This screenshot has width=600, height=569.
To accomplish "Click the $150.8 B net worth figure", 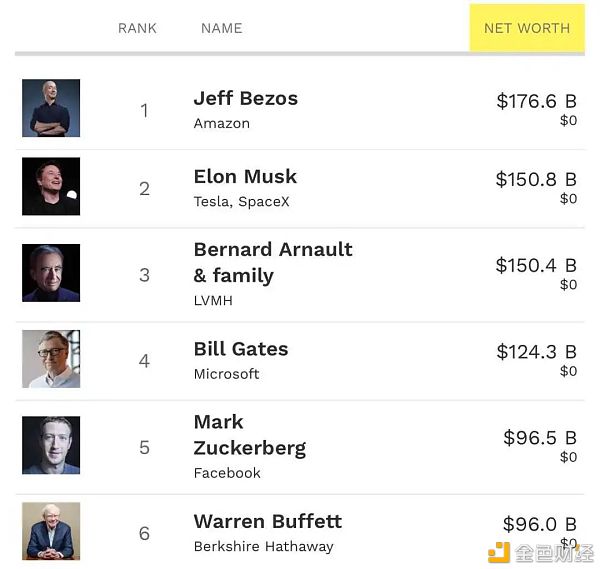I will pos(536,179).
